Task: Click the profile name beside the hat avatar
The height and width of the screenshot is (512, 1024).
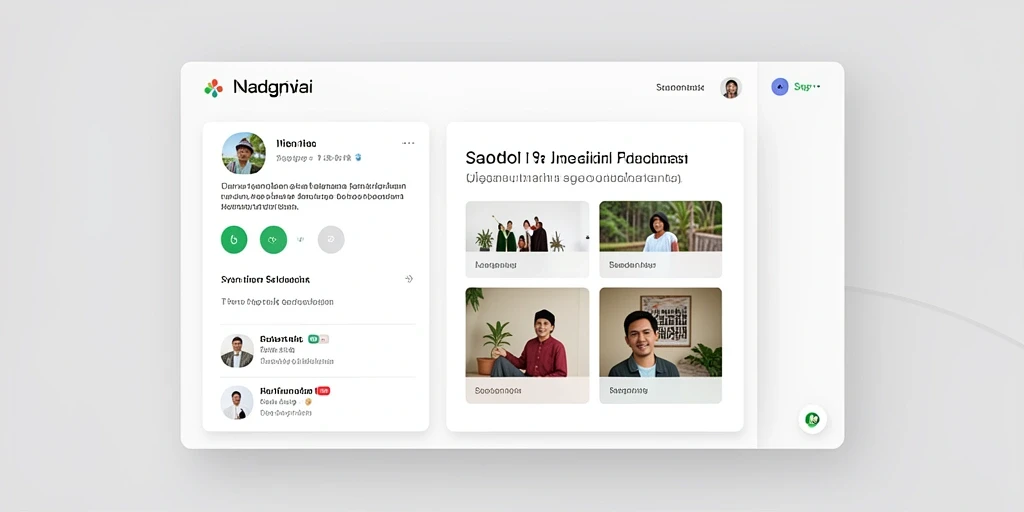Action: tap(296, 143)
